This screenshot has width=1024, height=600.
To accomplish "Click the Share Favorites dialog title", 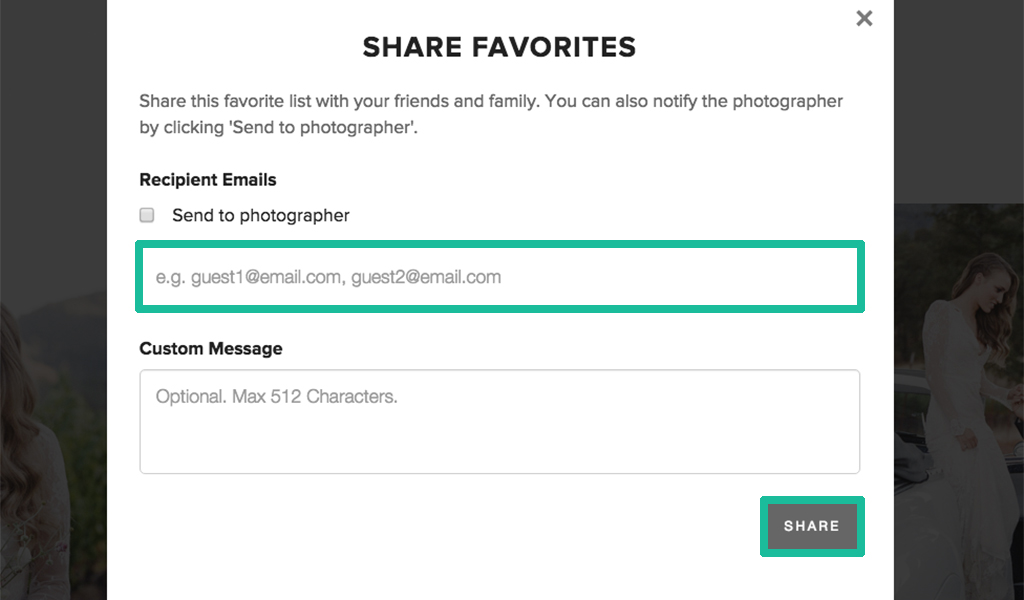I will 499,46.
